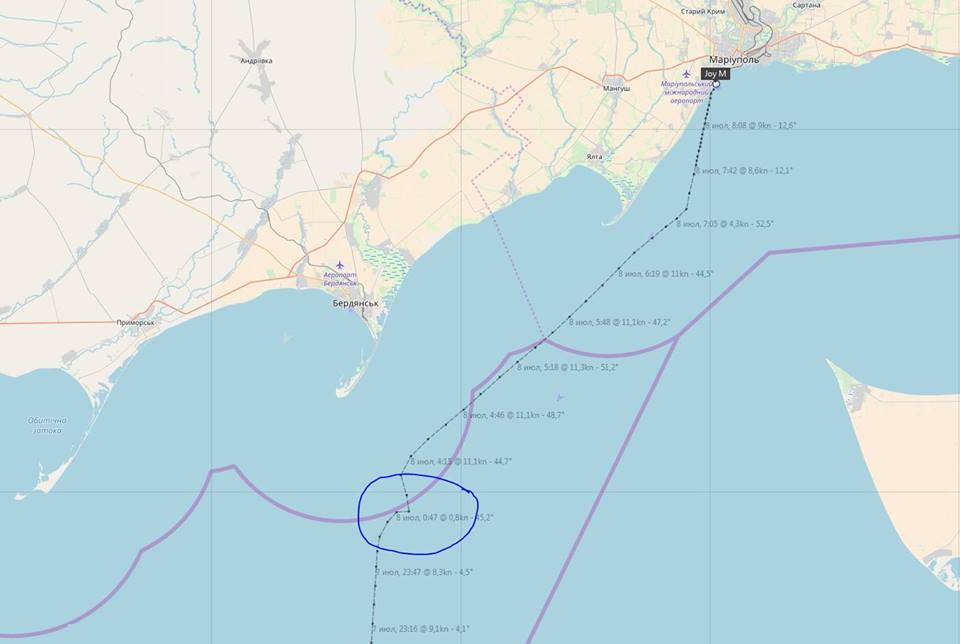Click the small airplane symbol in the sea

560,398
